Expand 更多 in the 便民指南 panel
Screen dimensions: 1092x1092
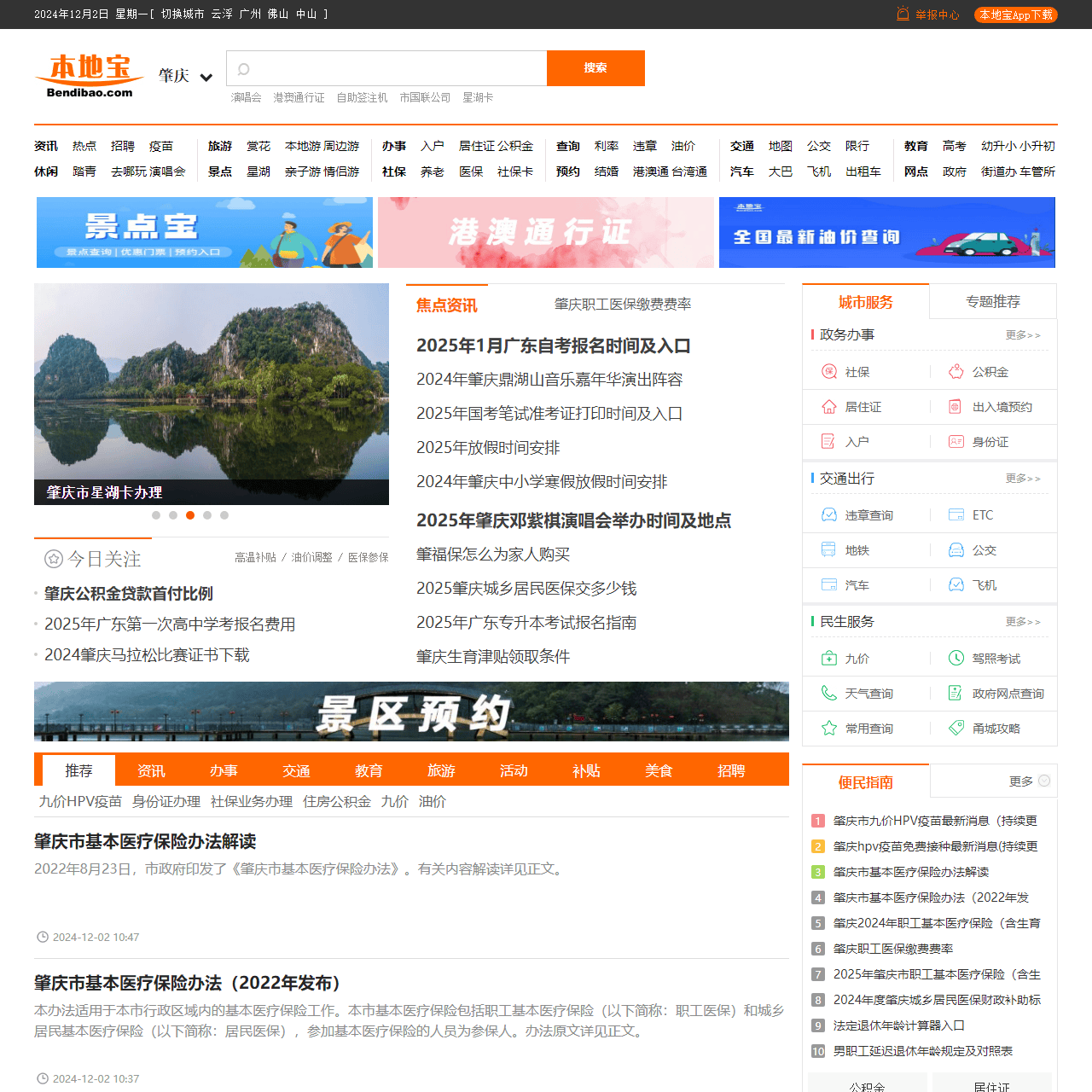point(1020,781)
